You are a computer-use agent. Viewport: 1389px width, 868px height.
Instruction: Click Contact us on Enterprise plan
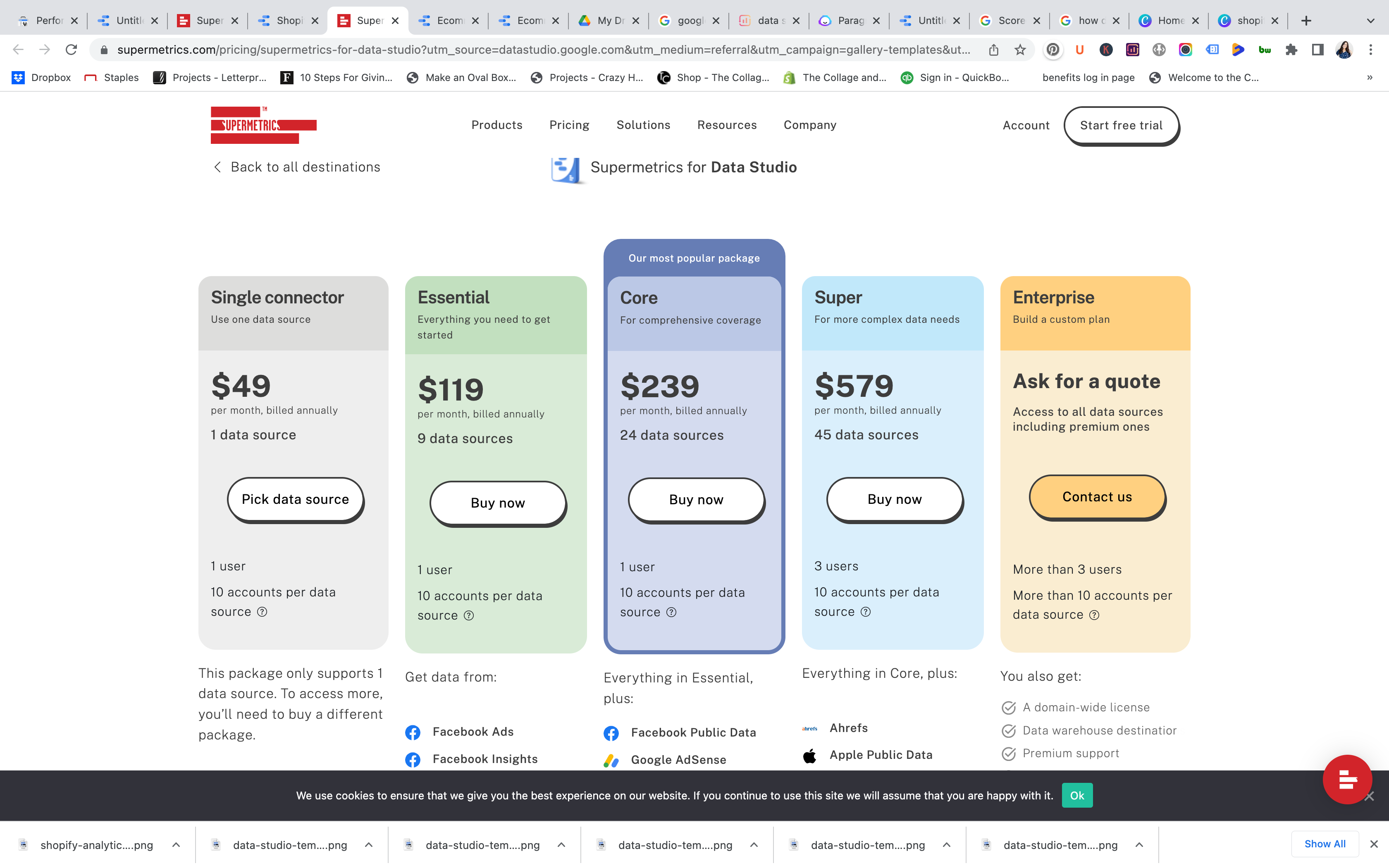coord(1097,497)
